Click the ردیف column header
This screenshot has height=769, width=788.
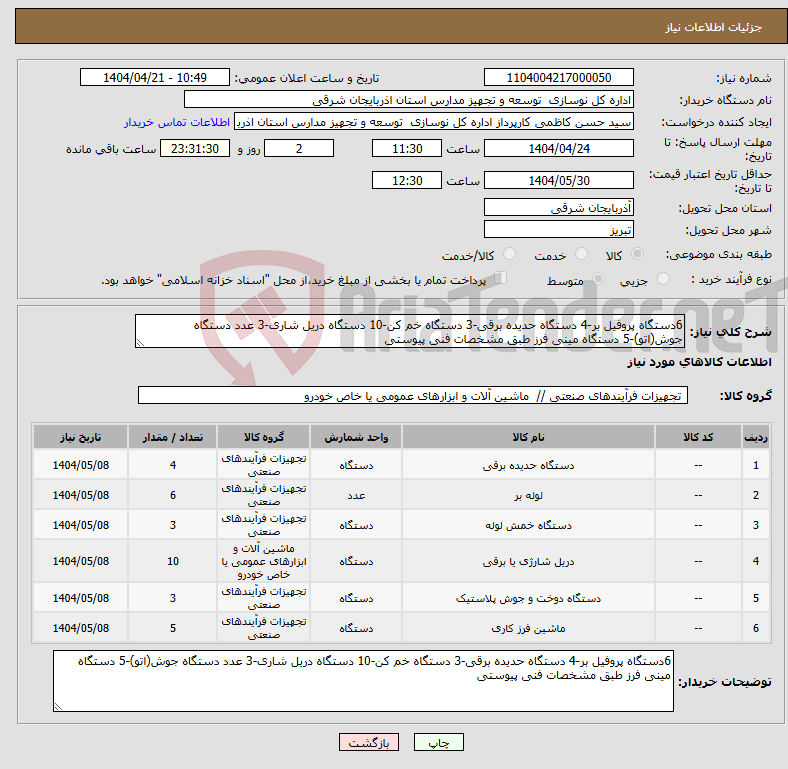coord(755,437)
